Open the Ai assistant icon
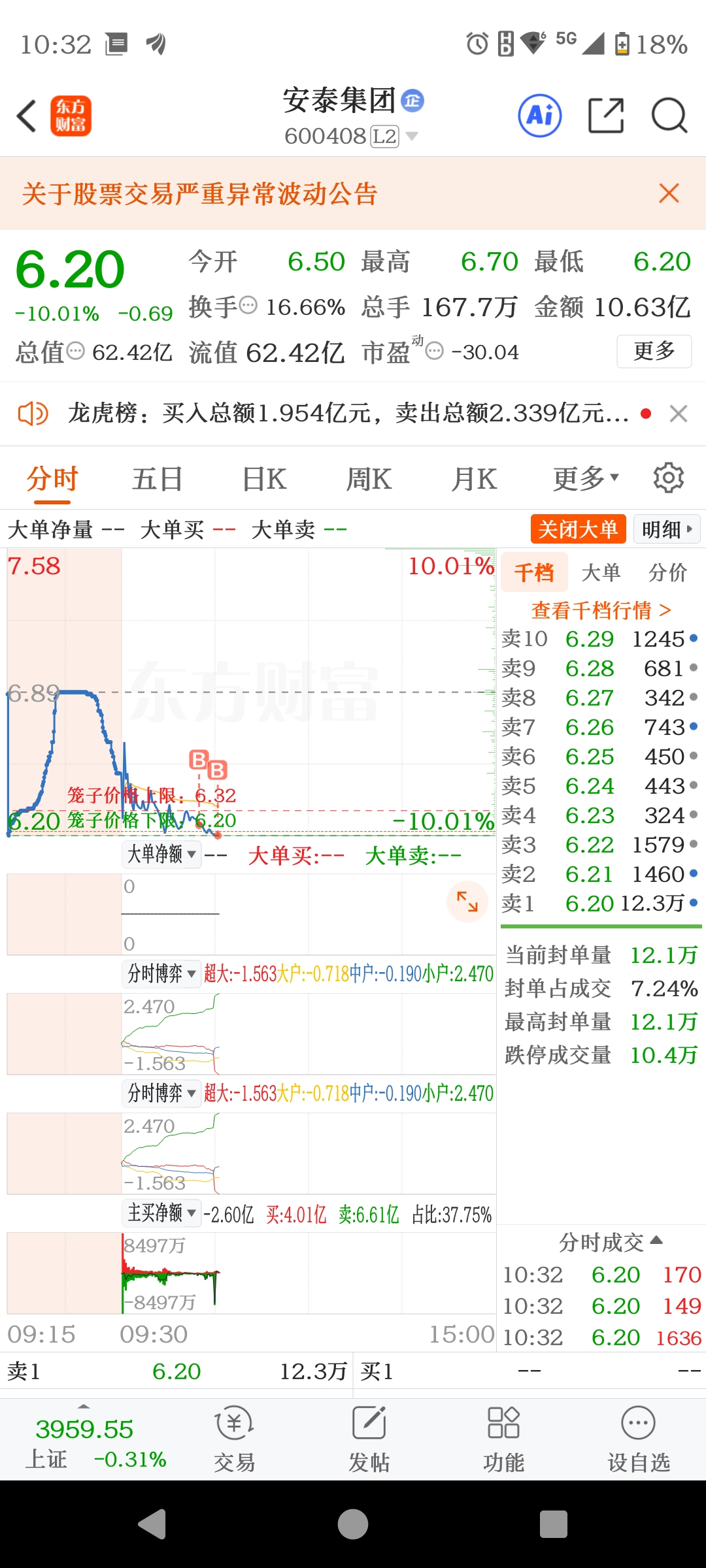Image resolution: width=706 pixels, height=1568 pixels. (540, 116)
